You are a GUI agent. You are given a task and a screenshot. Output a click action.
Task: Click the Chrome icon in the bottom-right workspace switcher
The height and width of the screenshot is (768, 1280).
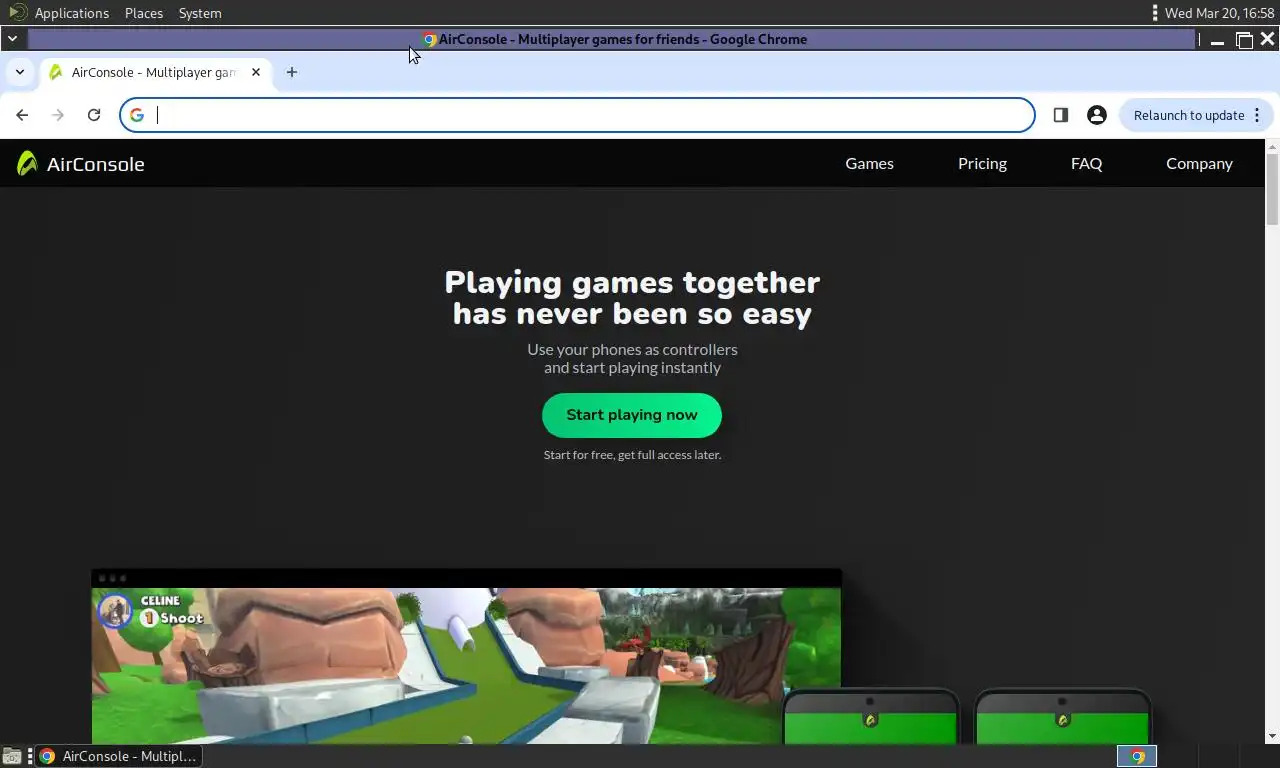[x=1137, y=756]
